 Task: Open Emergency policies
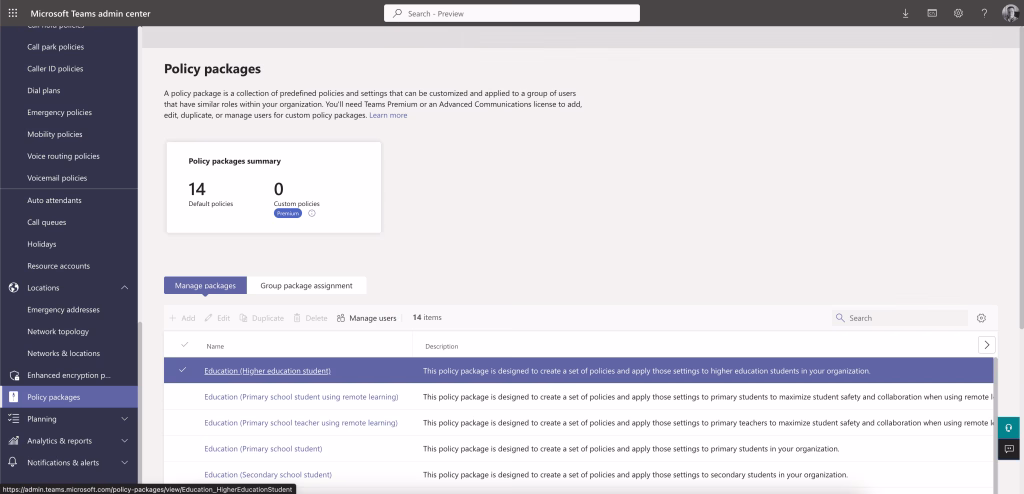(x=59, y=112)
